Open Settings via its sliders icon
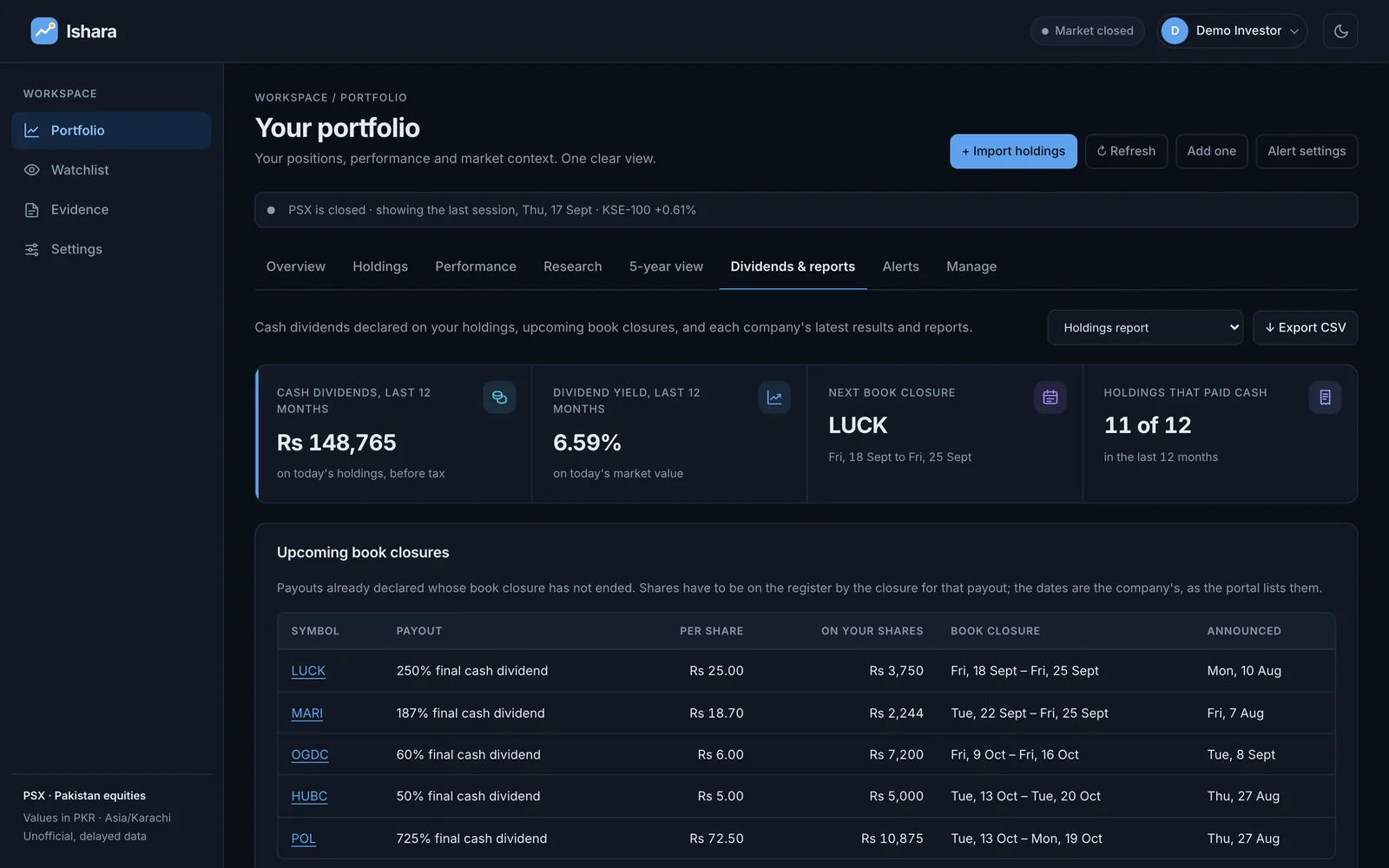The image size is (1389, 868). (x=32, y=250)
